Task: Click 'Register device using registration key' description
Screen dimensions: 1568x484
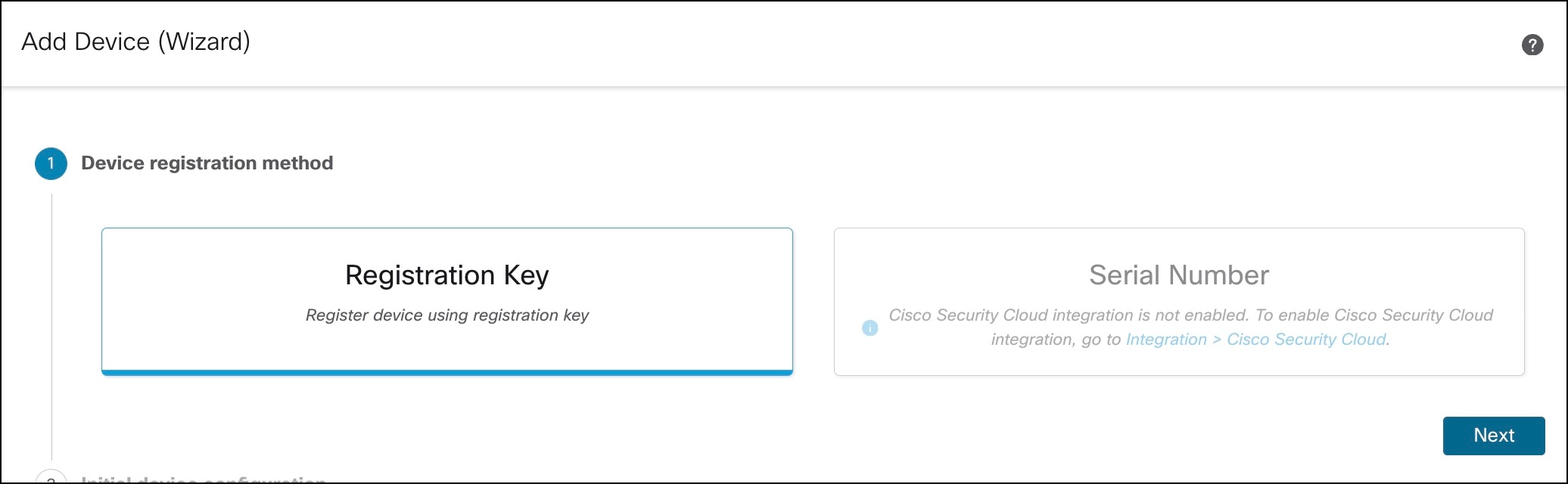Action: 446,315
